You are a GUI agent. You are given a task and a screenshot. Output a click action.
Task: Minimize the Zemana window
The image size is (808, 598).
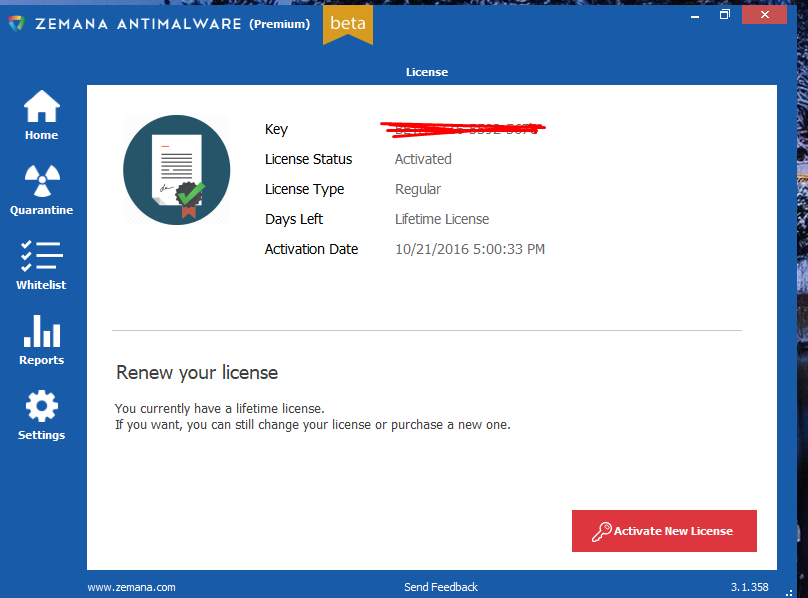pyautogui.click(x=695, y=15)
